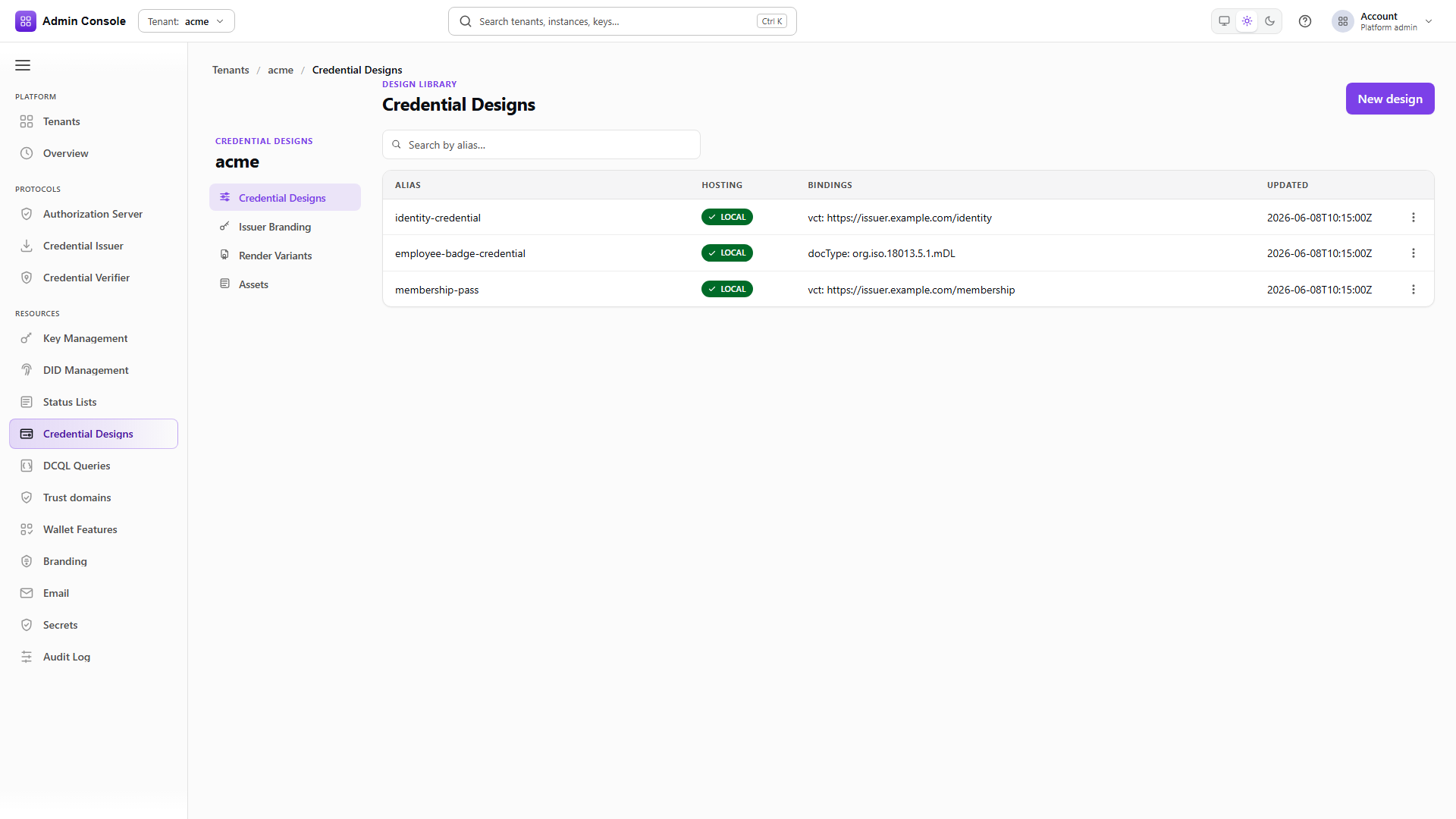
Task: Open row menu for identity-credential
Action: click(1414, 217)
